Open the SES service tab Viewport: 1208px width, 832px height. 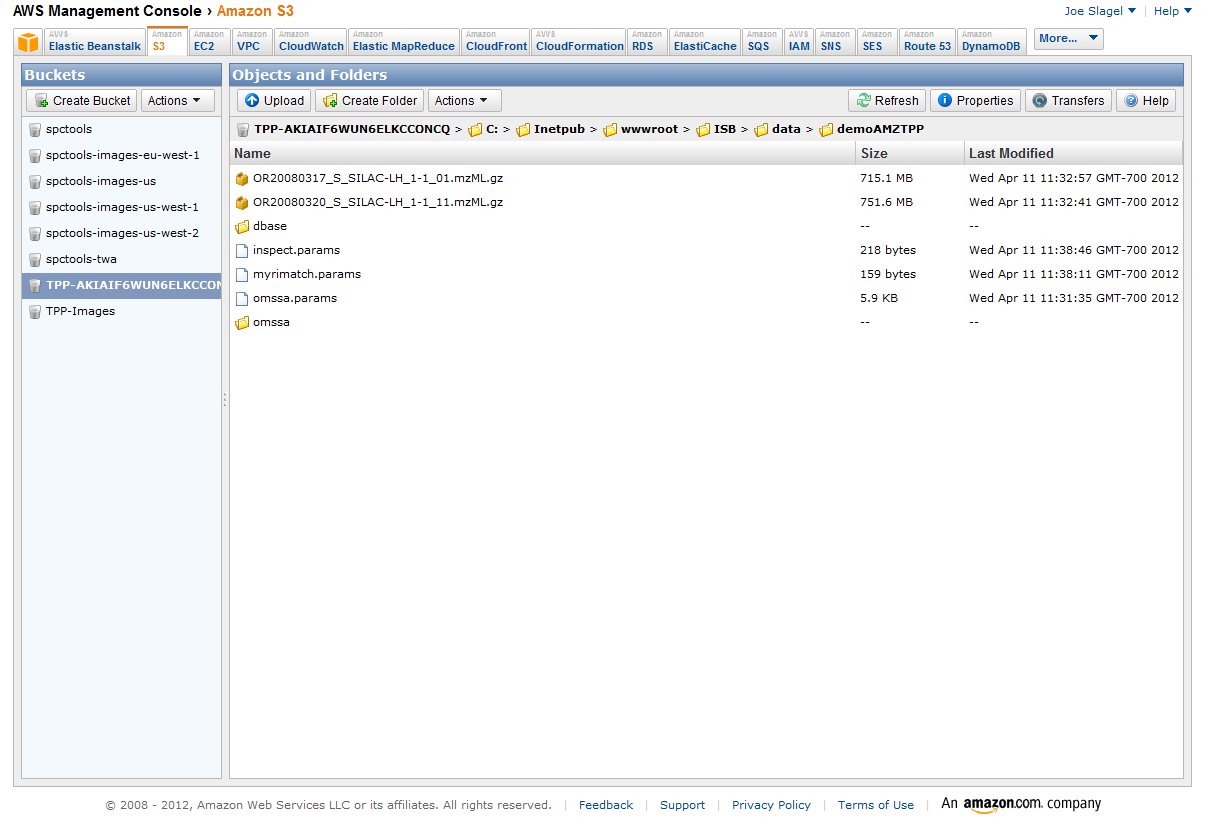click(x=877, y=41)
